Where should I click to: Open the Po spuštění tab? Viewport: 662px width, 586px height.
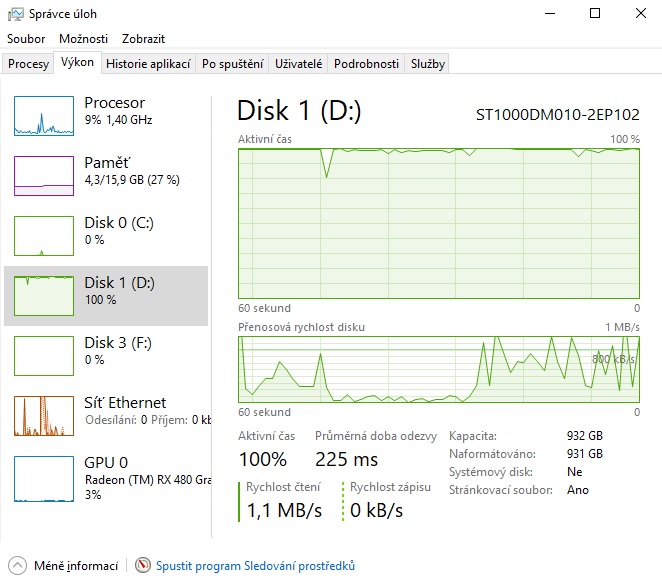click(232, 64)
